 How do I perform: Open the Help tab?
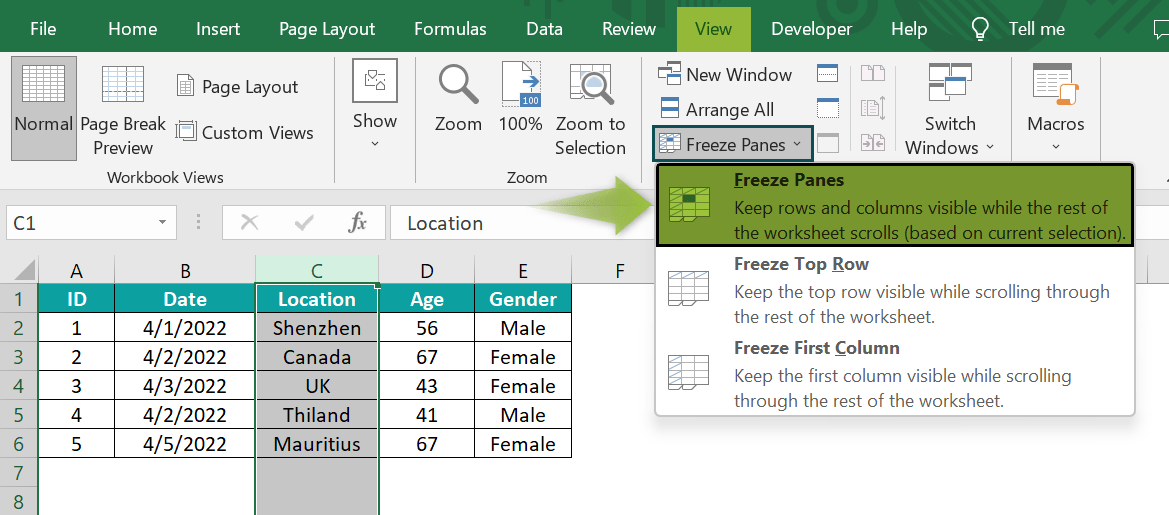pyautogui.click(x=909, y=29)
